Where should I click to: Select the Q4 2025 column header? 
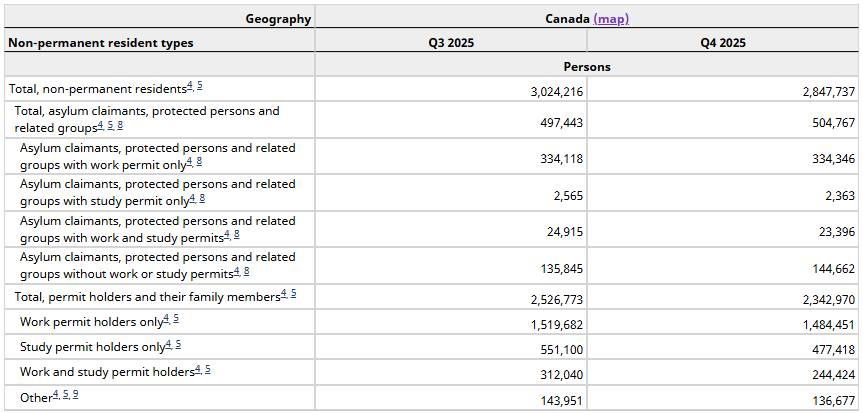coord(723,40)
